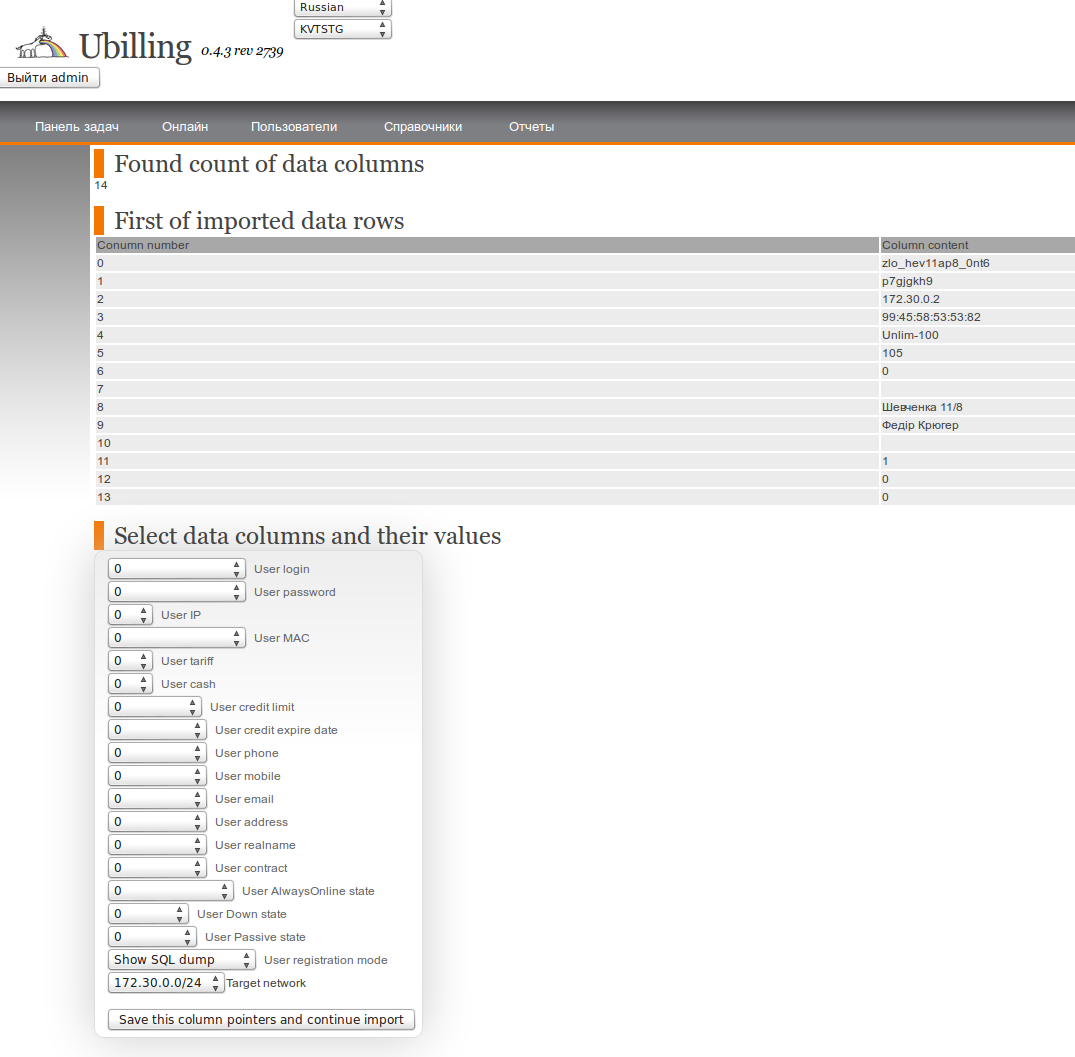
Task: Open the KVTSTG selector dropdown
Action: pyautogui.click(x=342, y=29)
